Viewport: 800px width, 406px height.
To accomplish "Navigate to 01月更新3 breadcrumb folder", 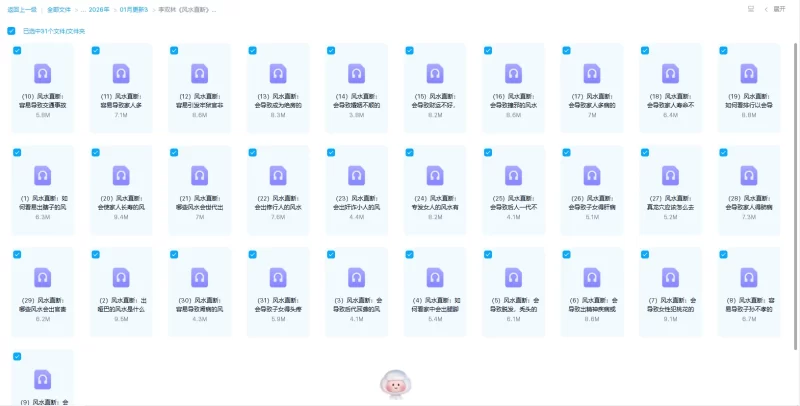I will [x=134, y=10].
